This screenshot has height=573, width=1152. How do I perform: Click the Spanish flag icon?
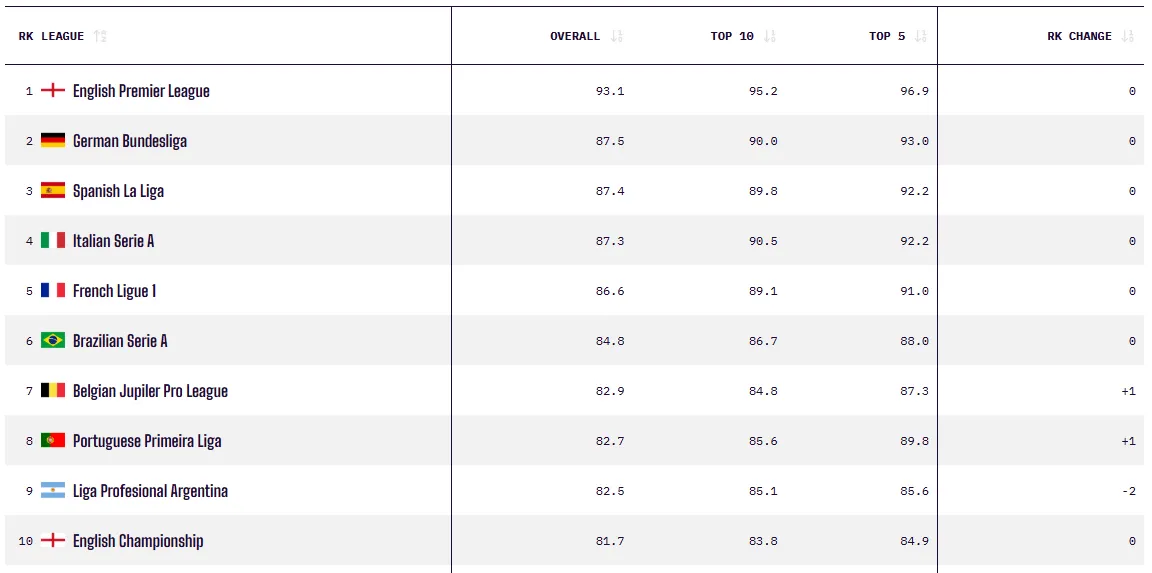pyautogui.click(x=53, y=190)
